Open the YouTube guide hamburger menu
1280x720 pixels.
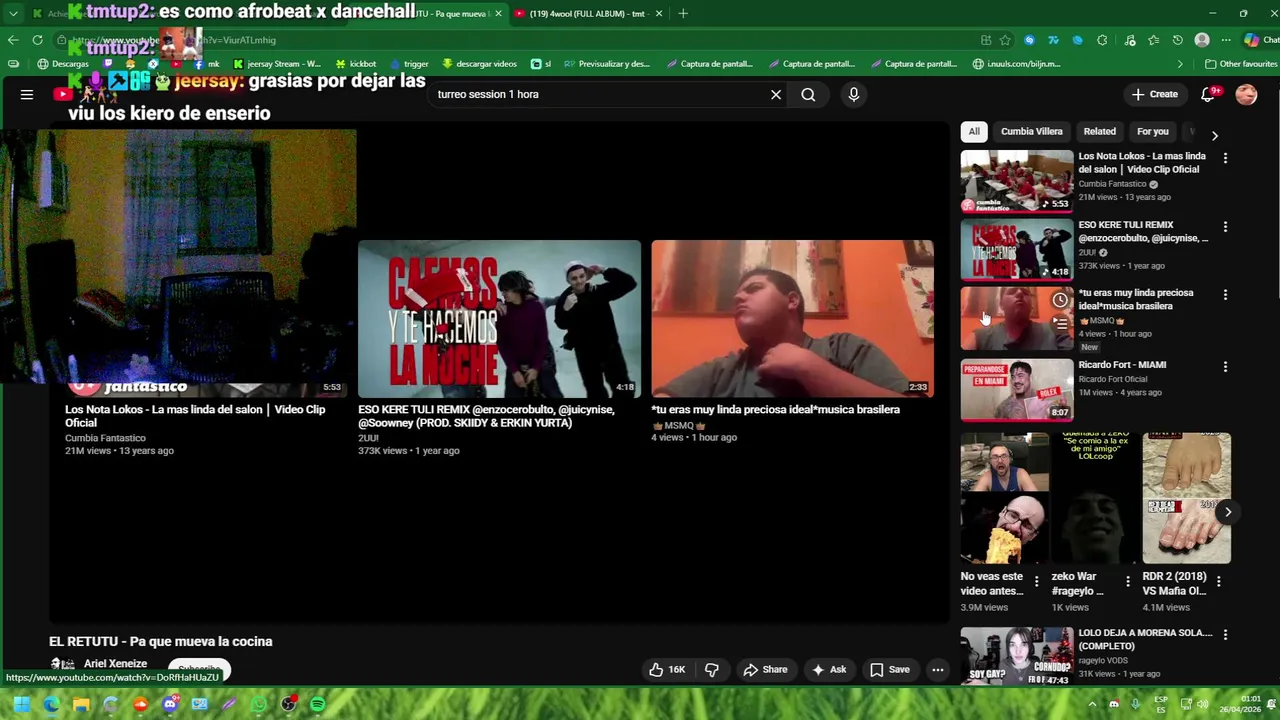point(27,95)
